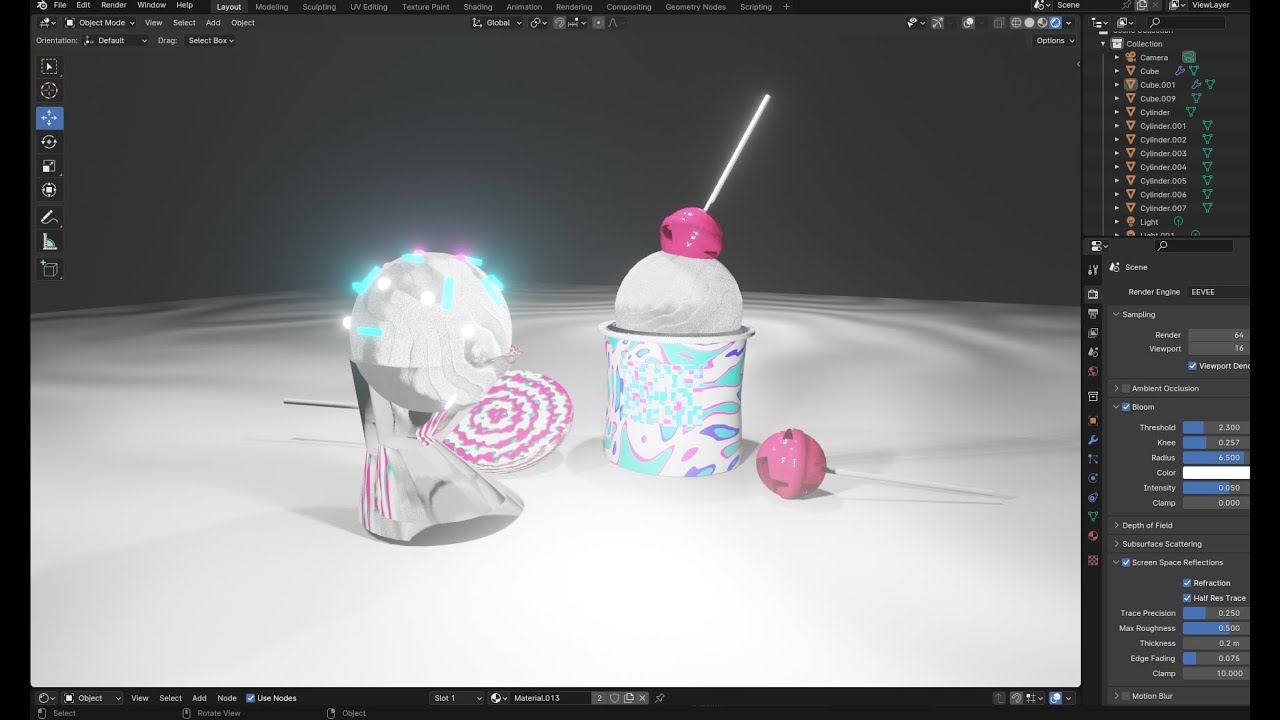Viewport: 1280px width, 720px height.
Task: Select the Camera object in outliner
Action: point(1154,57)
